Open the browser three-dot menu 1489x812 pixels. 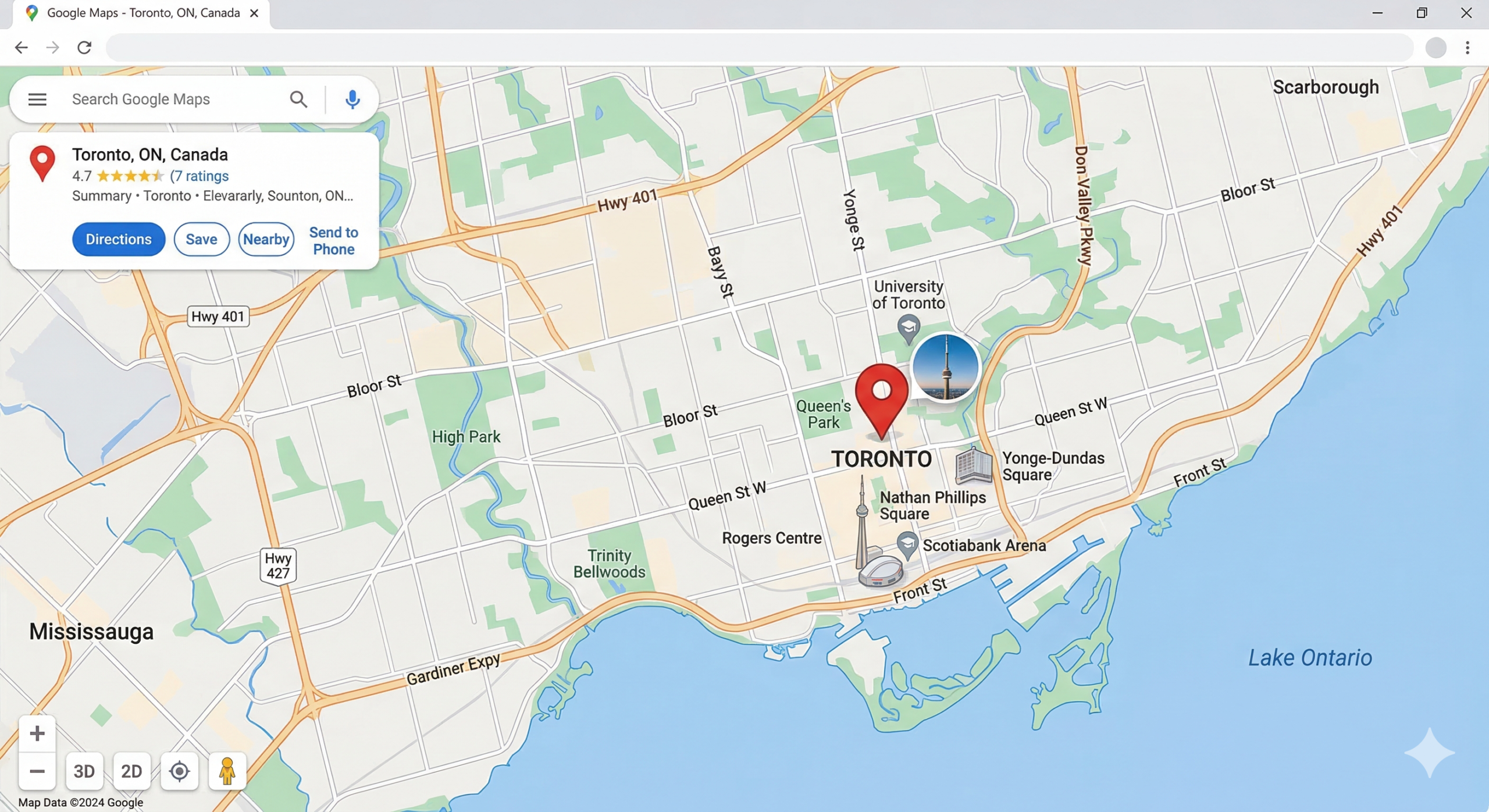click(x=1467, y=48)
